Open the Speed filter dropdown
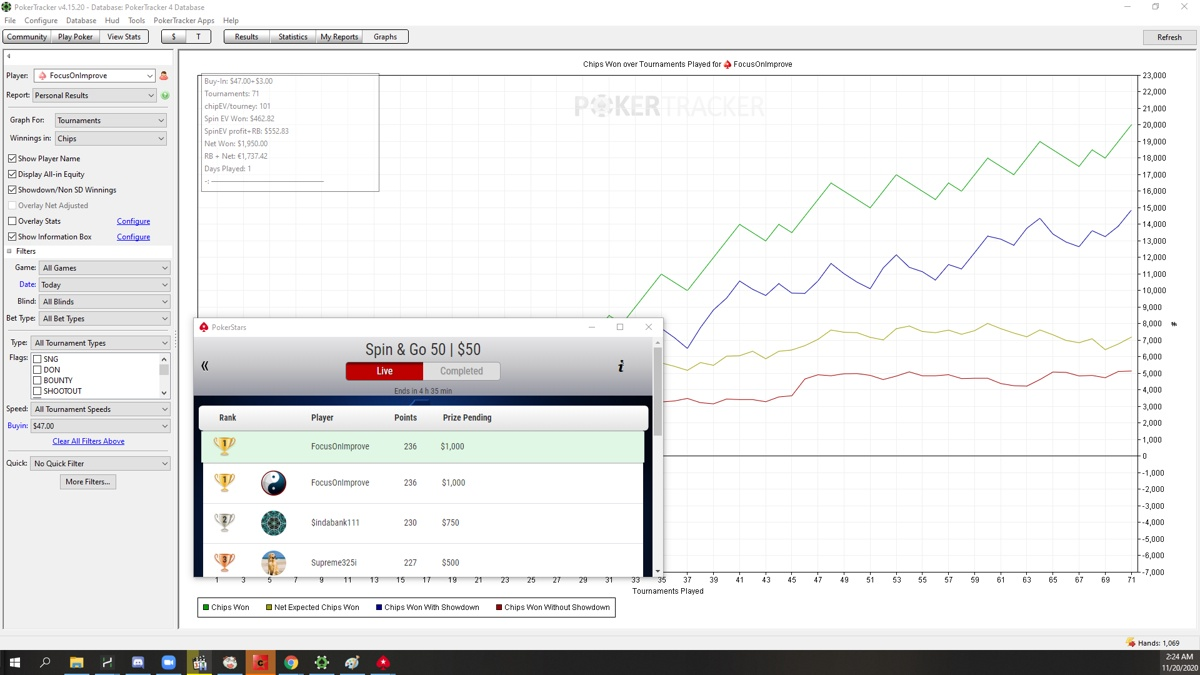 (x=101, y=409)
